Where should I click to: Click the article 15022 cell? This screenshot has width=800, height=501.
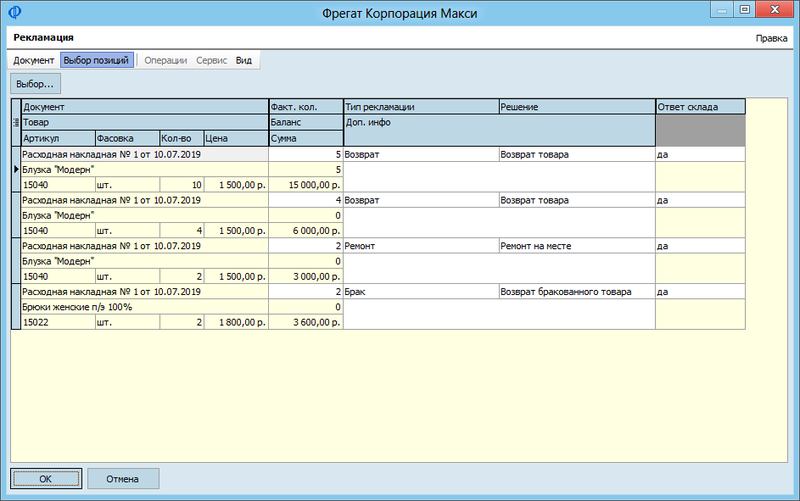[58, 322]
